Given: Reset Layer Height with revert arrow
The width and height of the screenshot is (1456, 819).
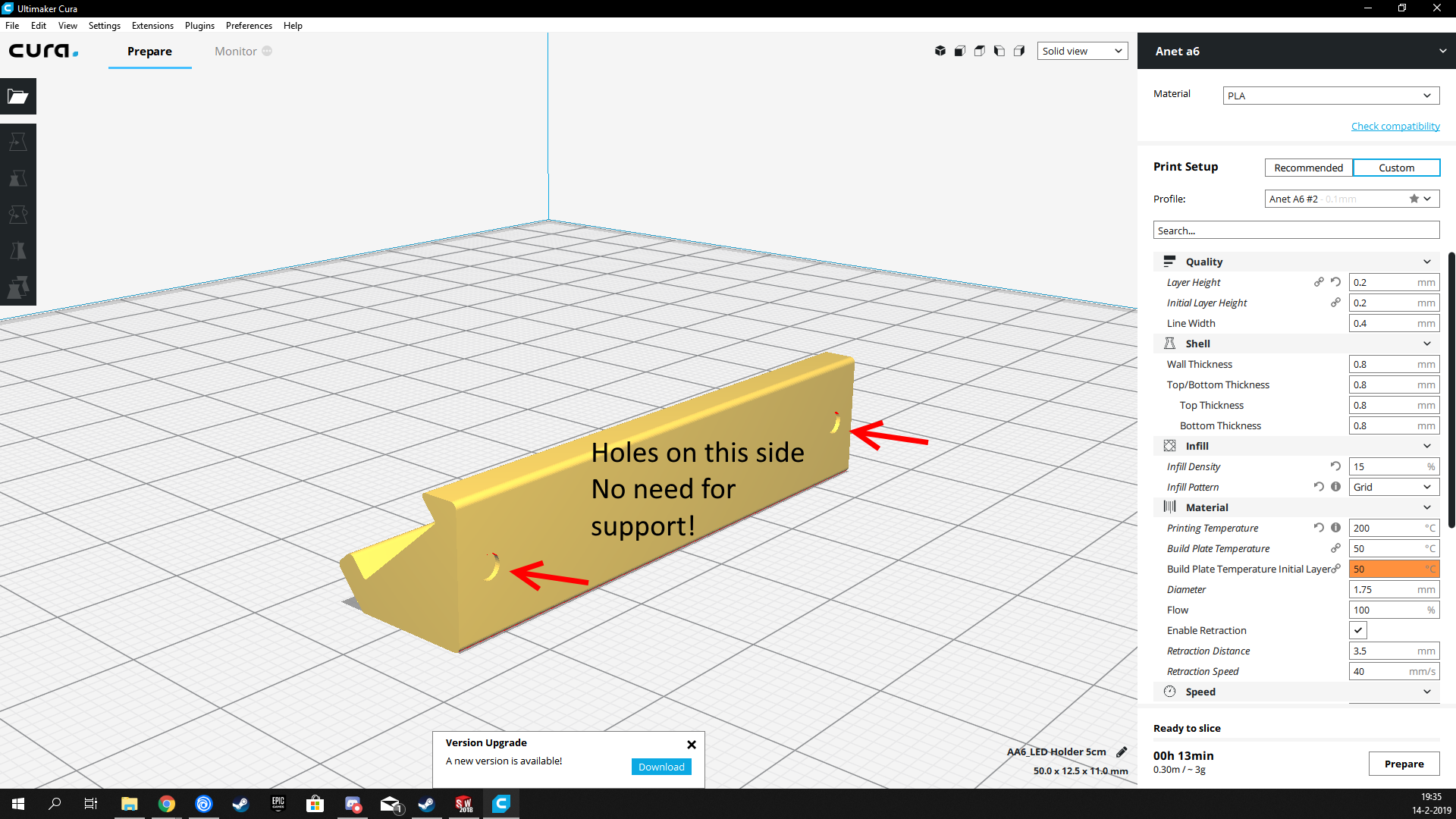Looking at the screenshot, I should pyautogui.click(x=1335, y=282).
